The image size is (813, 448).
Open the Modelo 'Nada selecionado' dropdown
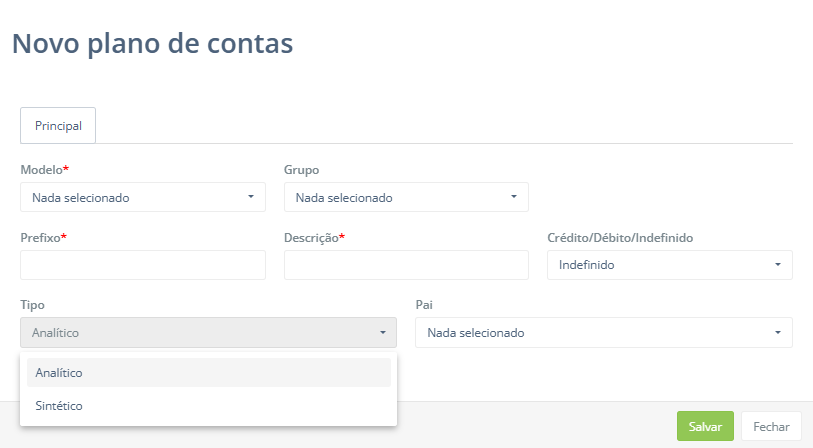142,197
